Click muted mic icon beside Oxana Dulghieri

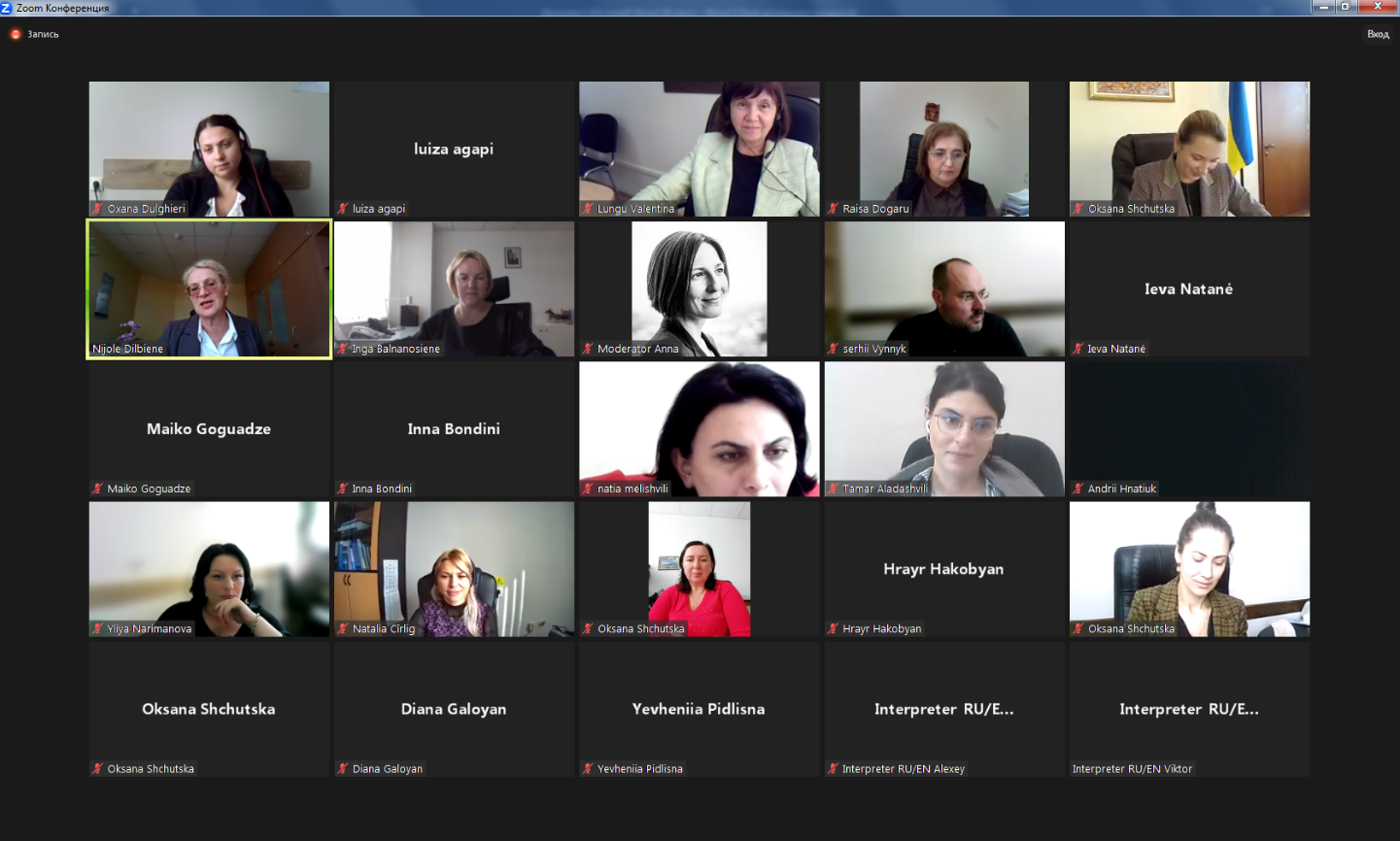[98, 209]
